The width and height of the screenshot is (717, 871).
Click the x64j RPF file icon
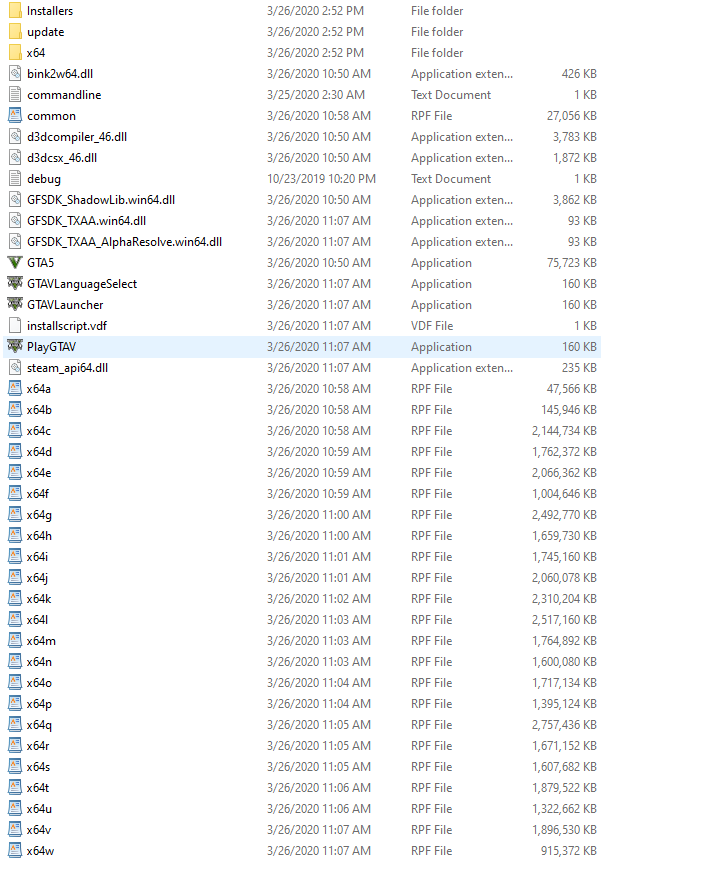(x=16, y=578)
